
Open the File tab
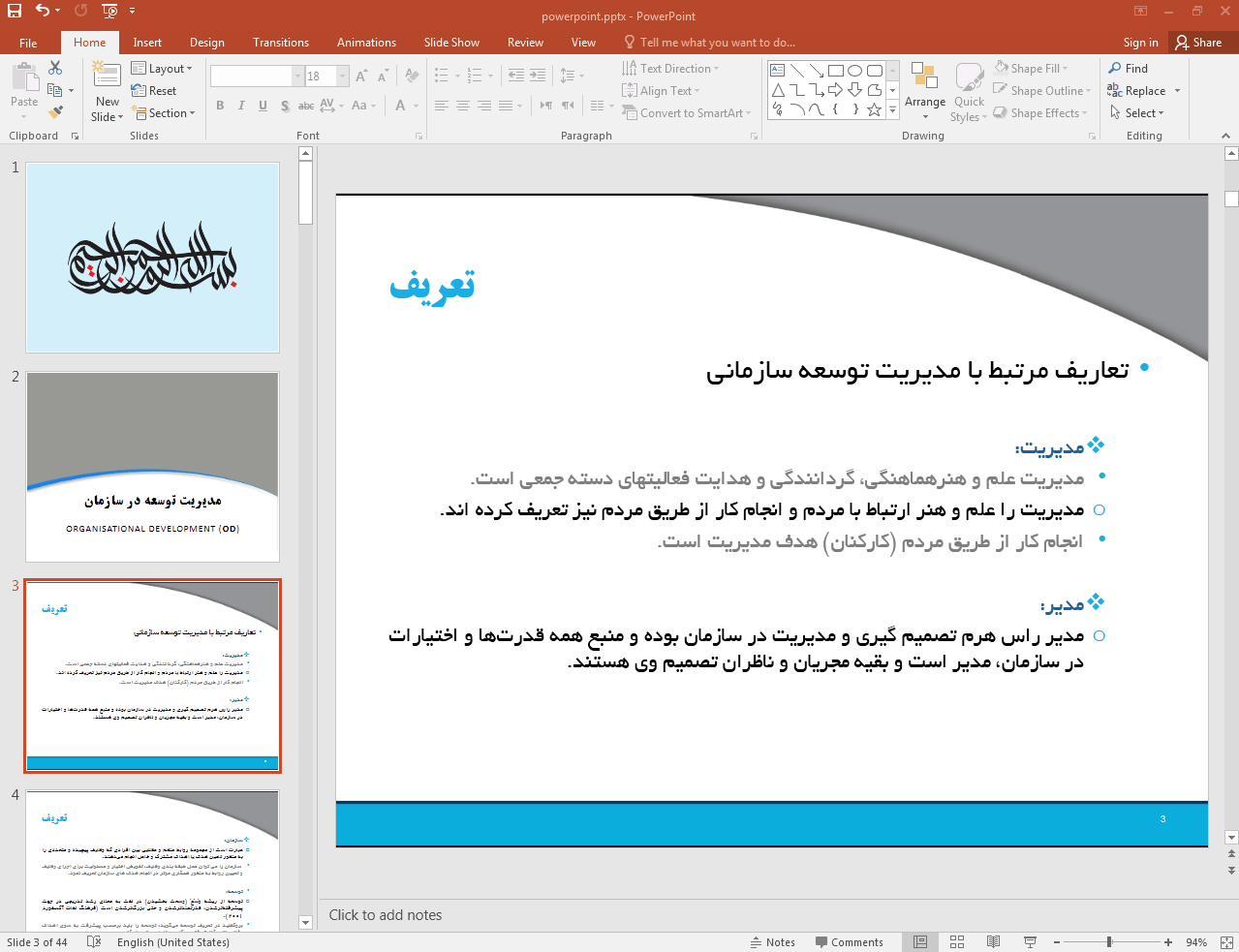tap(28, 43)
